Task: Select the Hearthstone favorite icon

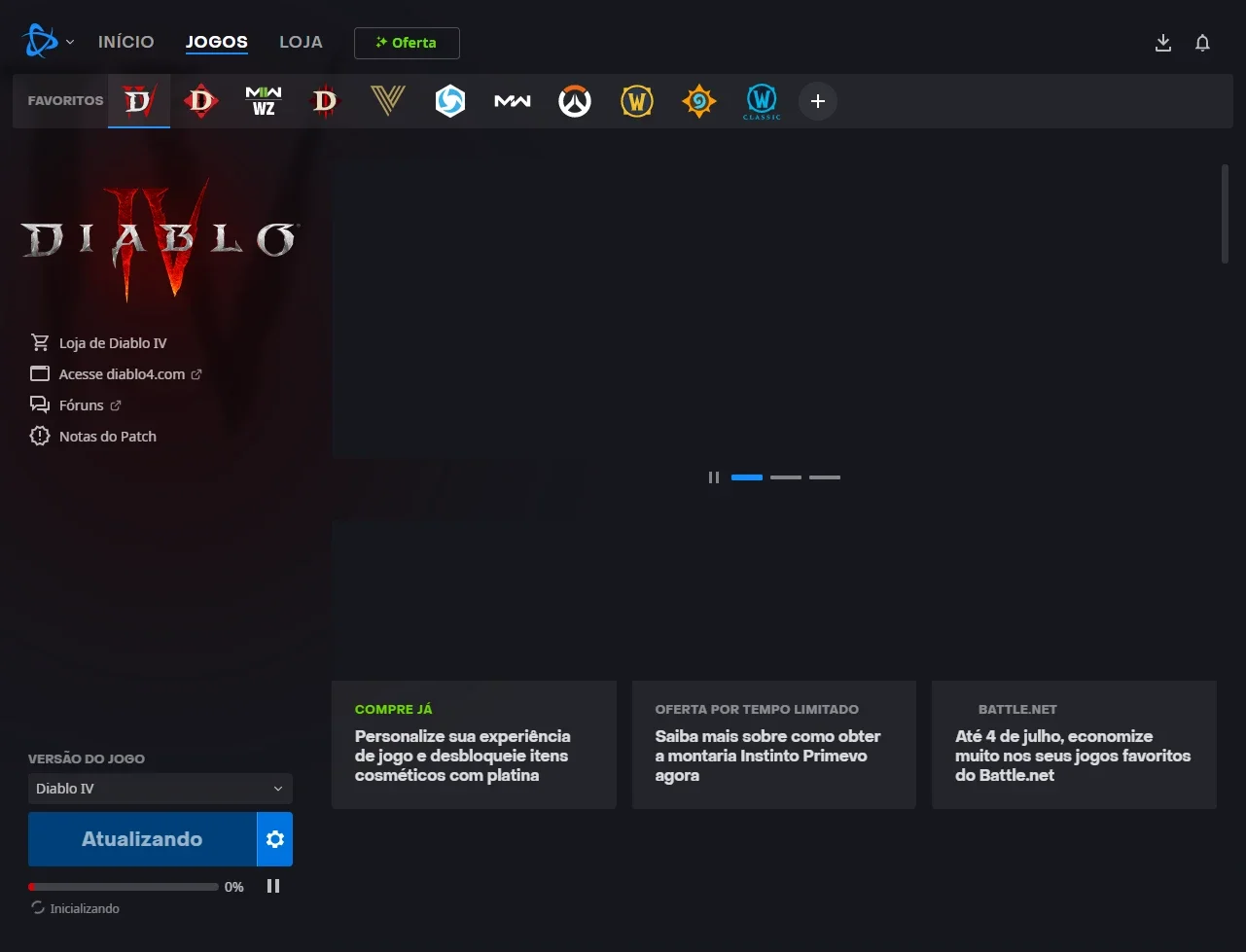Action: [x=699, y=100]
